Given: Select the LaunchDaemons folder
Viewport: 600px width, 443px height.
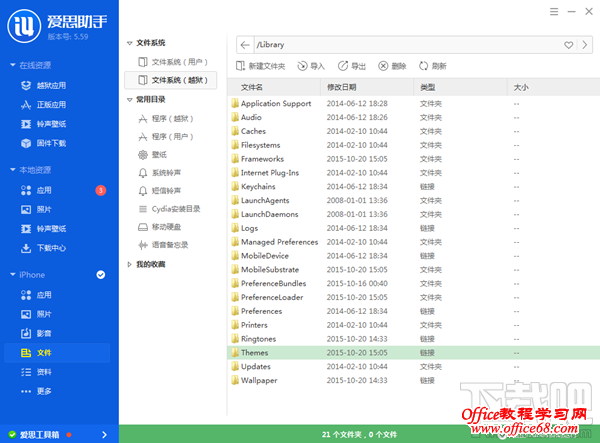Looking at the screenshot, I should (x=414, y=214).
